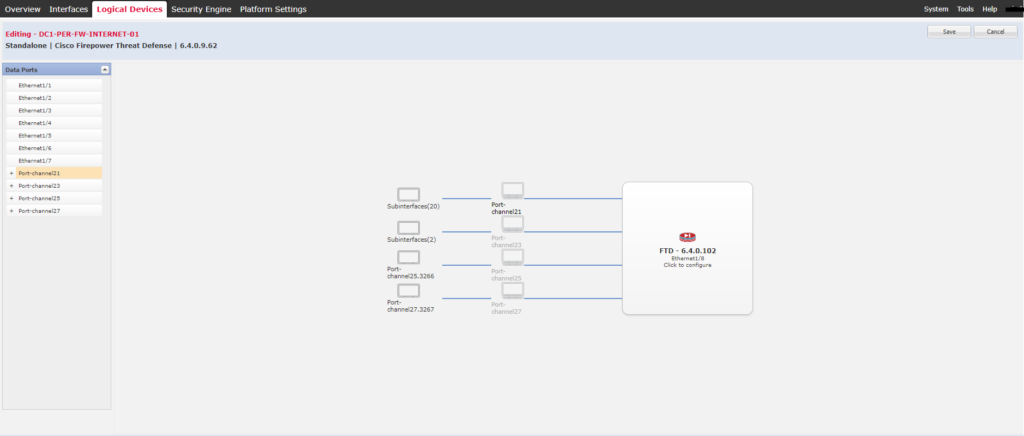This screenshot has height=436, width=1024.
Task: Click the Port-channel27 diagram icon
Action: click(x=513, y=290)
